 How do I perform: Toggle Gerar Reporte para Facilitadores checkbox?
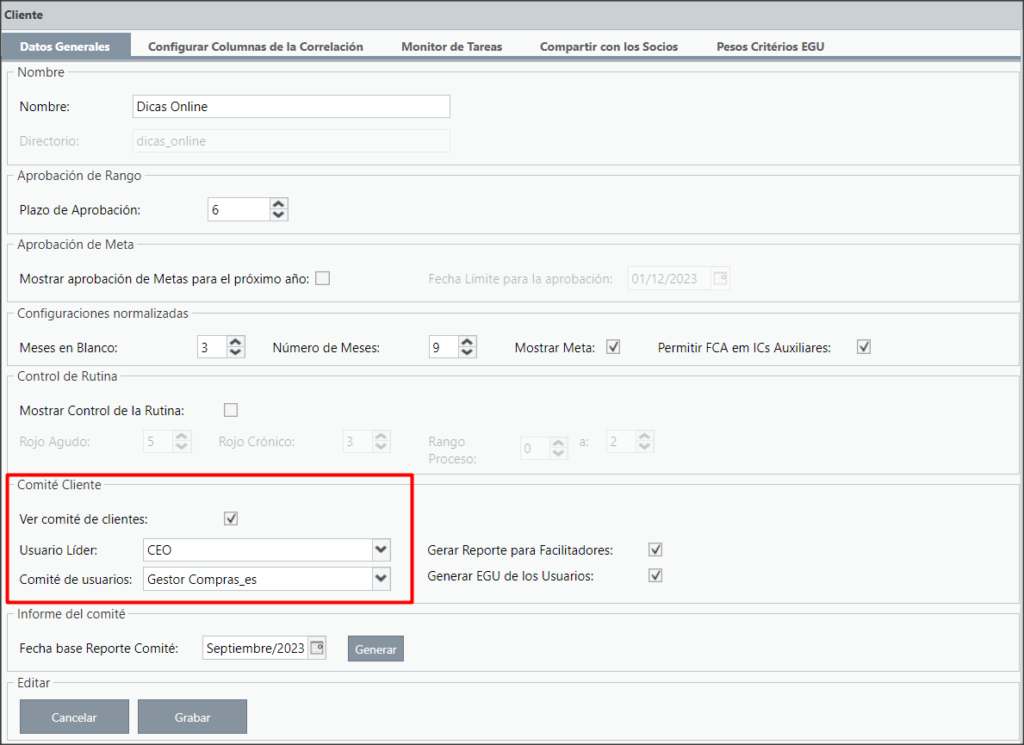[x=656, y=550]
